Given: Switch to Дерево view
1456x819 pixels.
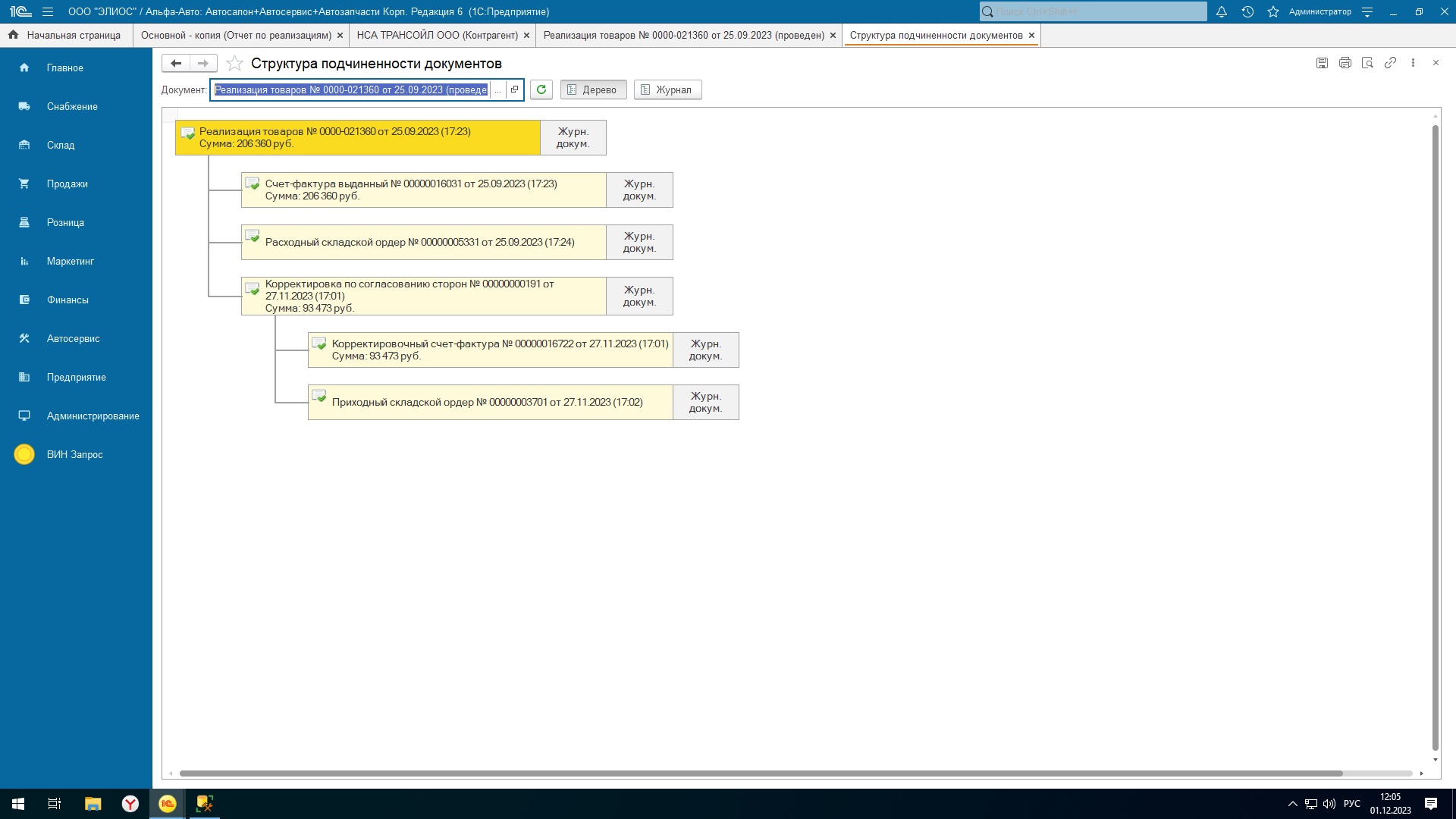Looking at the screenshot, I should tap(593, 89).
